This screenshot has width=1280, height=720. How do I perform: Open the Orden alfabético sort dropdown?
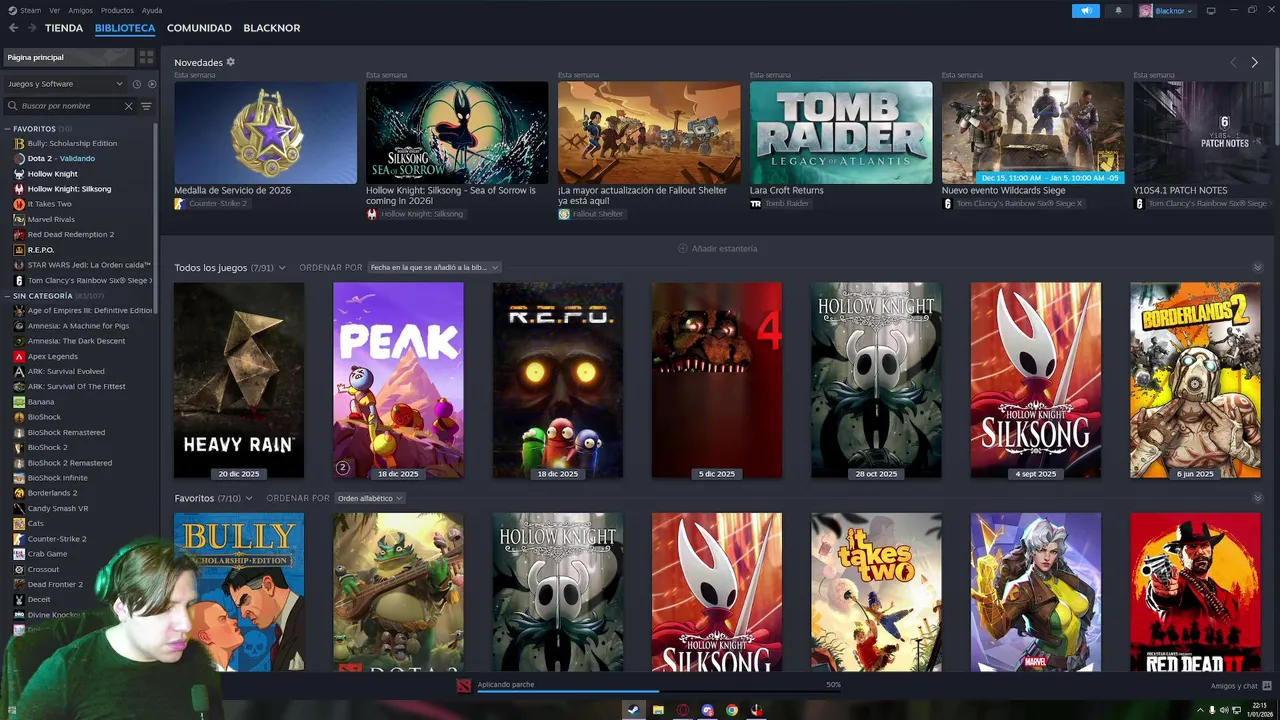pos(370,498)
